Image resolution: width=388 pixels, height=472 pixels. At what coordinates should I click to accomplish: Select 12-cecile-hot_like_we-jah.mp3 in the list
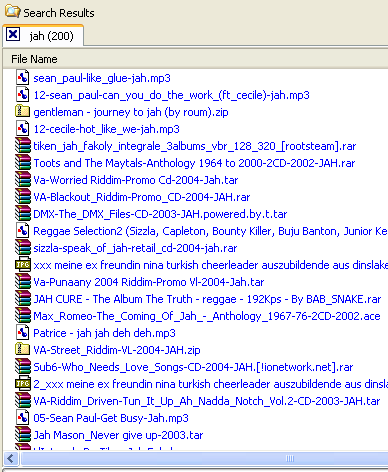[106, 129]
